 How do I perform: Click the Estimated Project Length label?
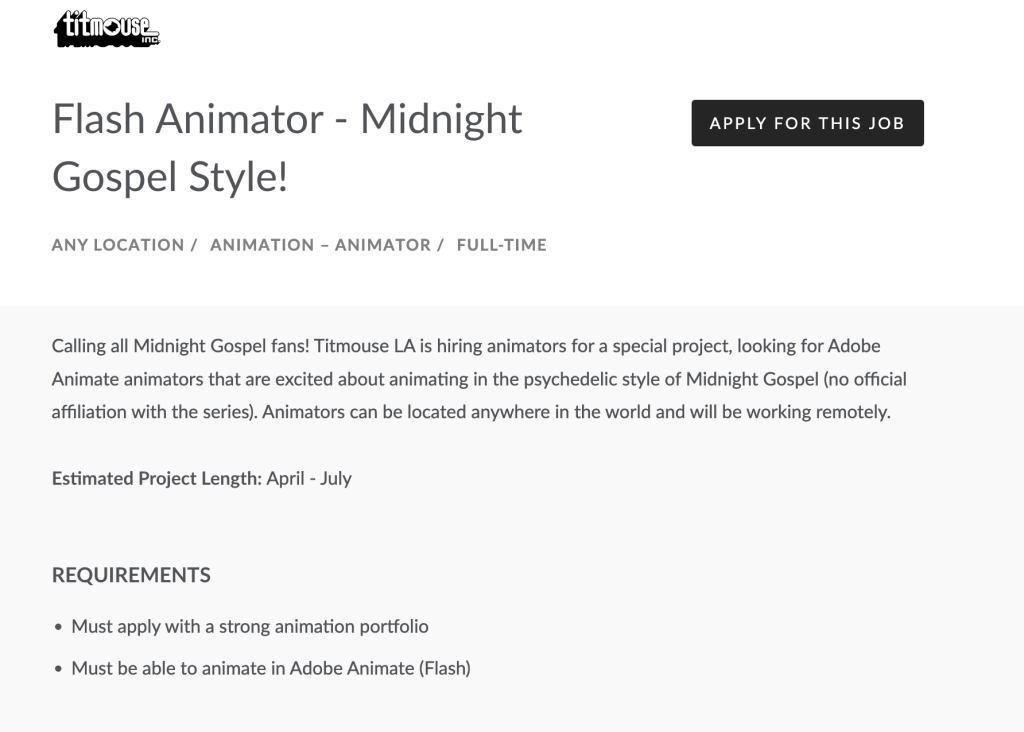pyautogui.click(x=157, y=479)
